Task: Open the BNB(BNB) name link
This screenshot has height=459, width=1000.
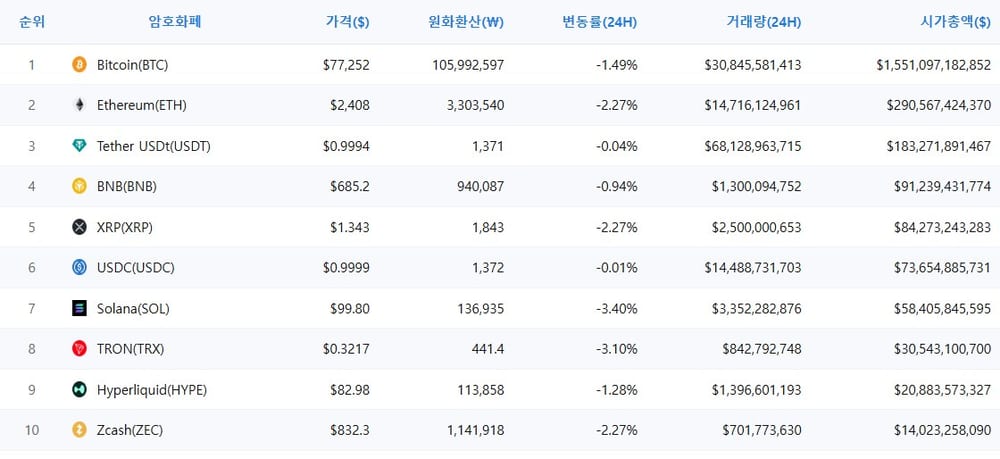Action: coord(127,186)
